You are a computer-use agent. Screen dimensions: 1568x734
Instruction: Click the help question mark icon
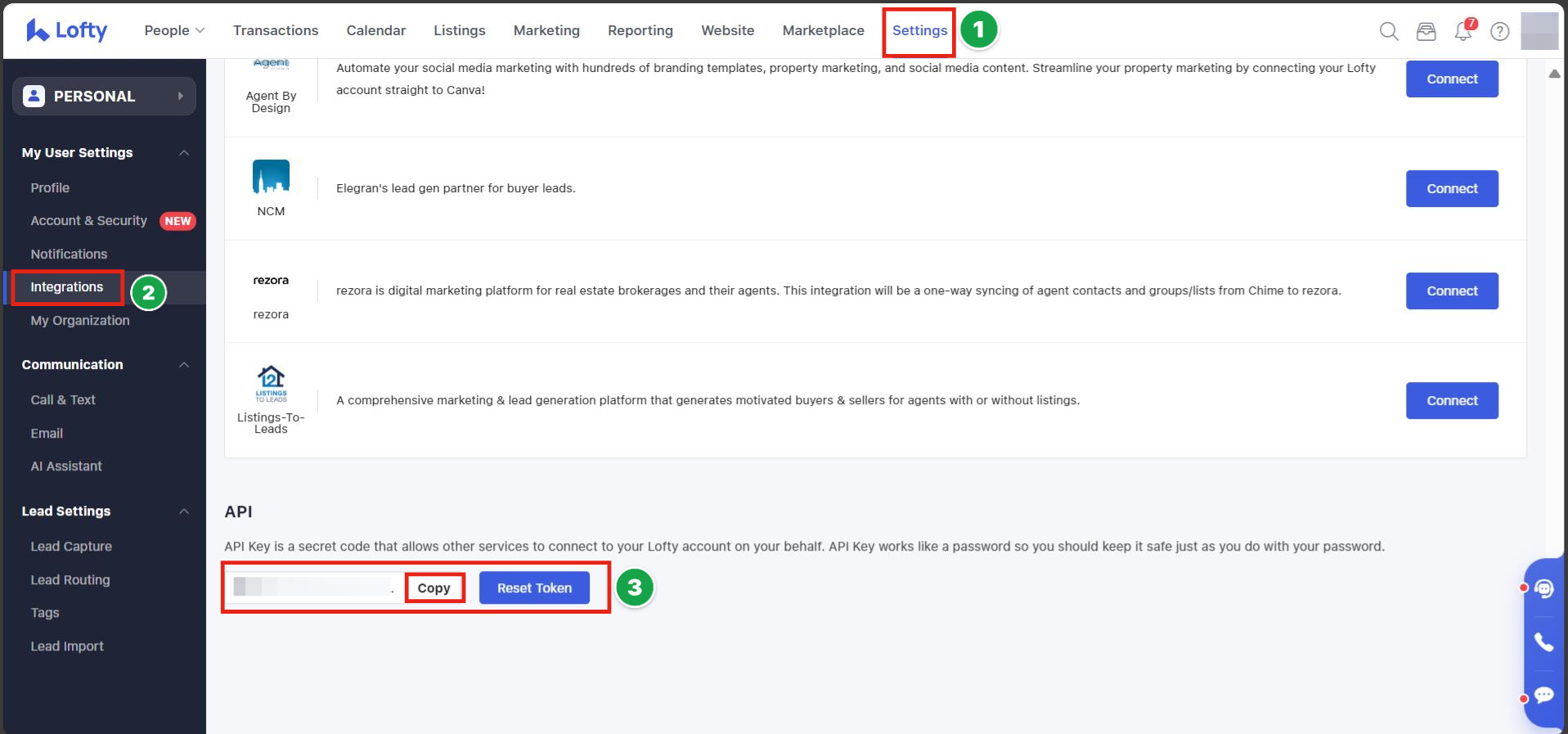1499,31
